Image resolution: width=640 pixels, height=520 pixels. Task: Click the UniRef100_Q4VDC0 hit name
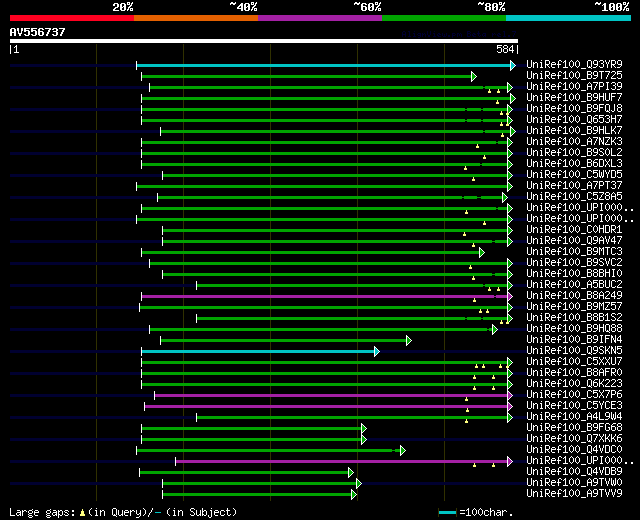(574, 450)
